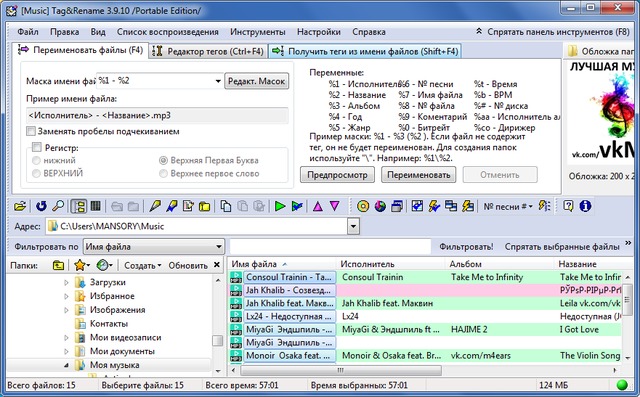The image size is (640, 397).
Task: Open the 'Фильтровать по' Имя файла combo box
Action: 154,246
